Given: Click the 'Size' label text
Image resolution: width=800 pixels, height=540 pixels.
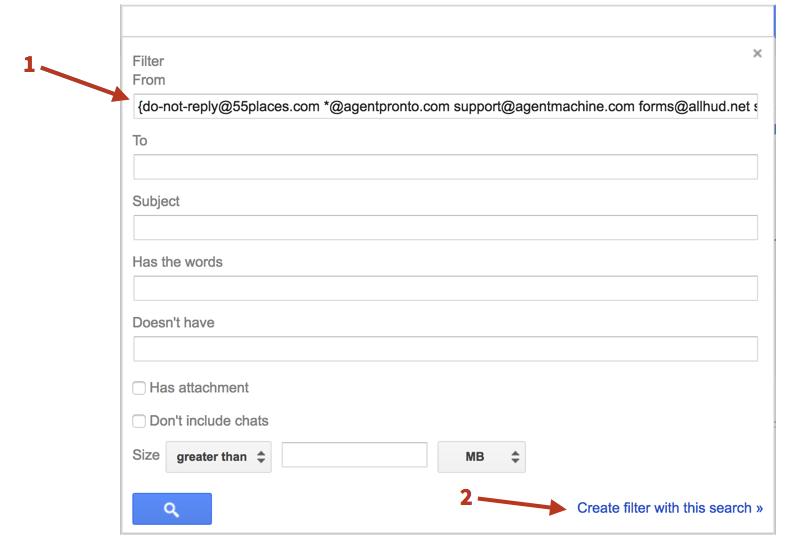Looking at the screenshot, I should [146, 455].
